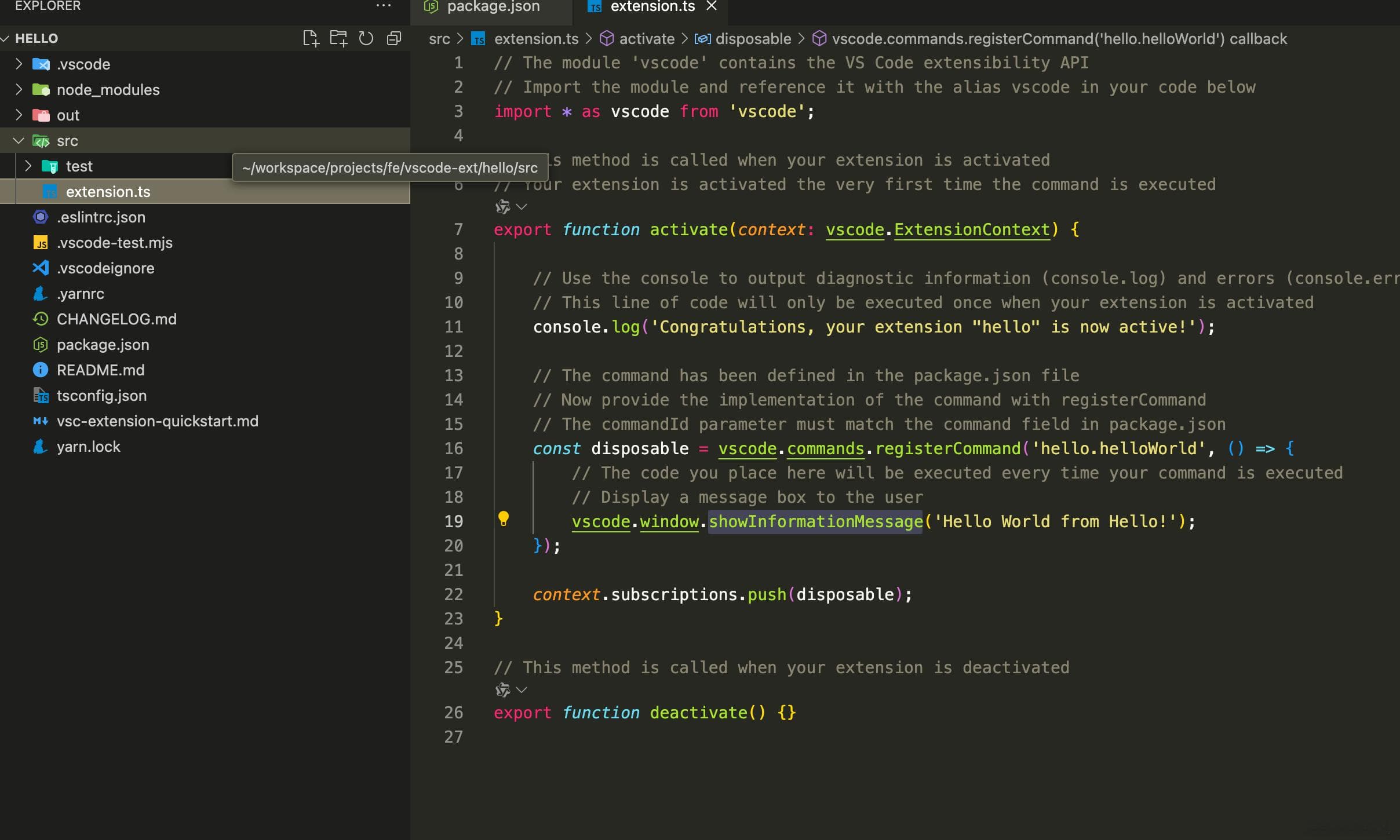The width and height of the screenshot is (1400, 840).
Task: Collapse all folders in explorer
Action: (394, 38)
